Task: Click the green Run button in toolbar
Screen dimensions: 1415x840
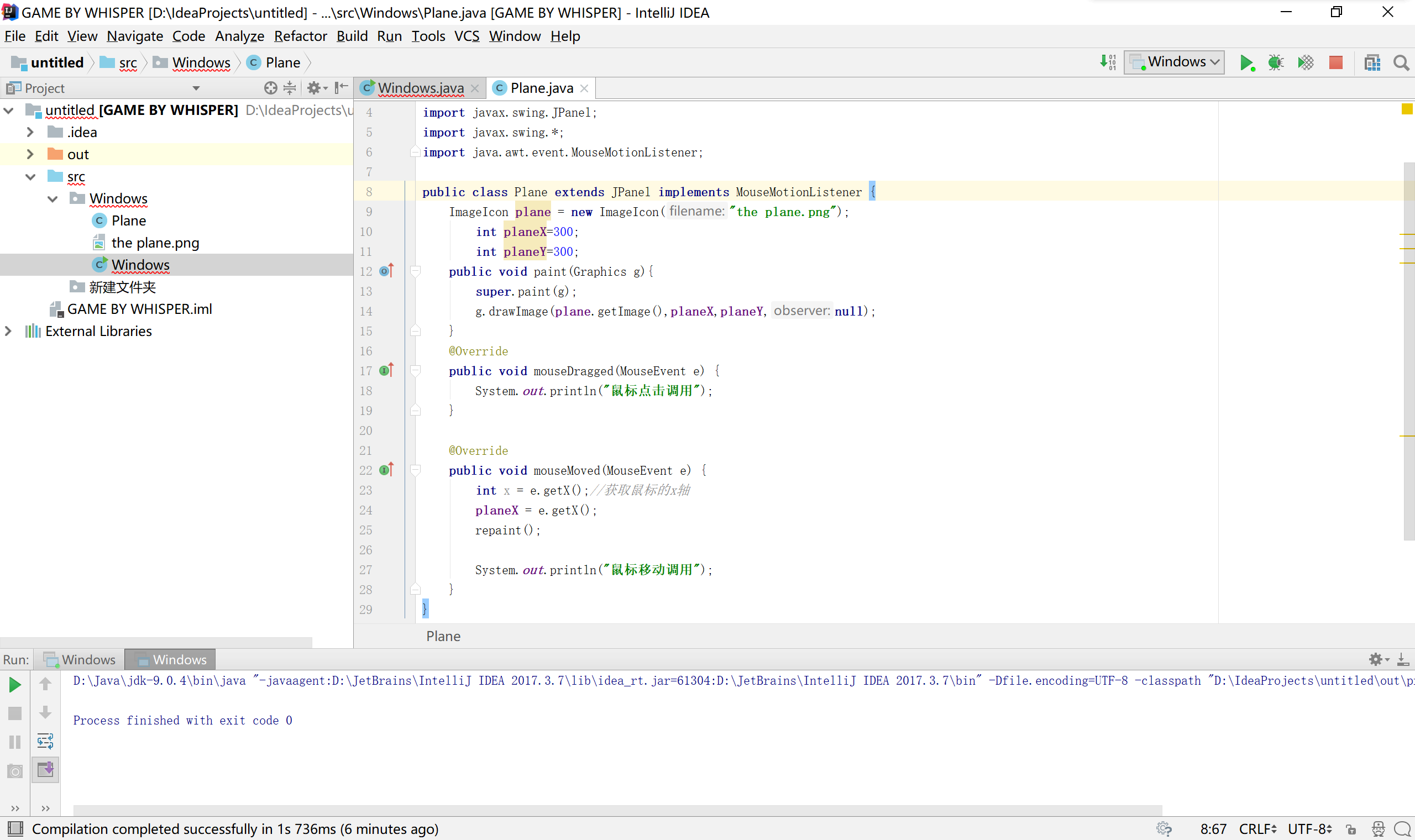Action: tap(1246, 62)
